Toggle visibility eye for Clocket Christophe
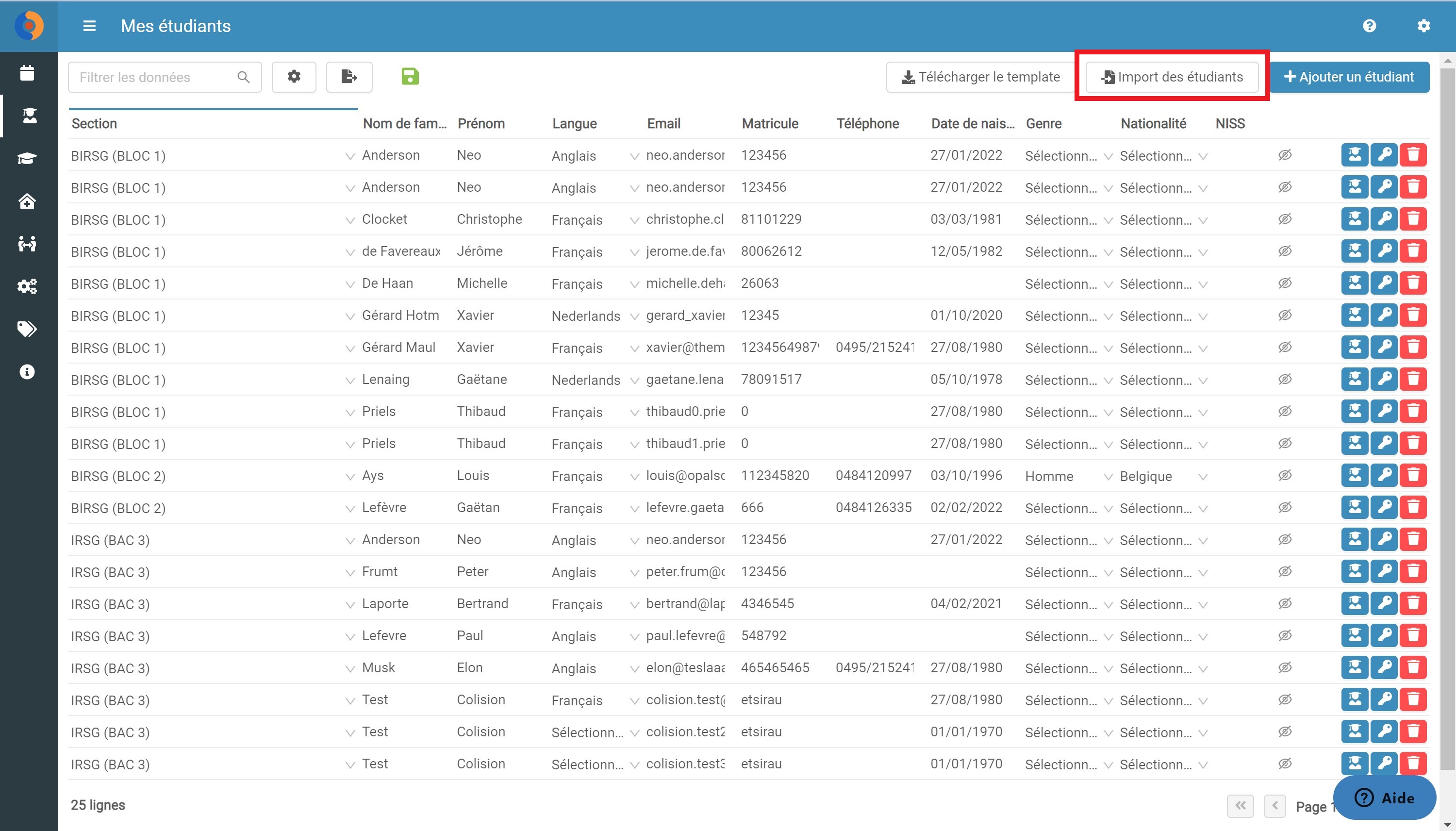Viewport: 1456px width, 831px height. coord(1285,219)
